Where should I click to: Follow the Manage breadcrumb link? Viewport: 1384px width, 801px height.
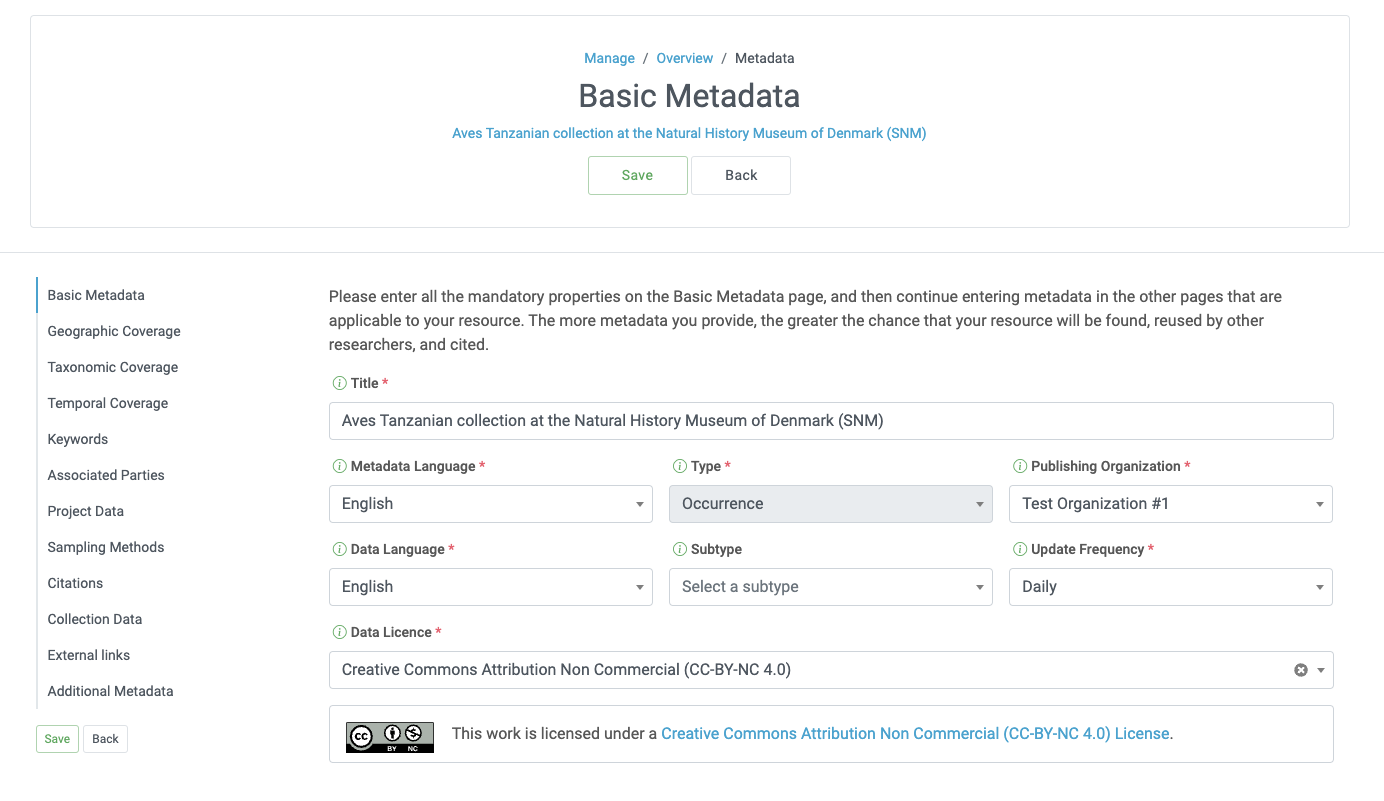coord(609,58)
